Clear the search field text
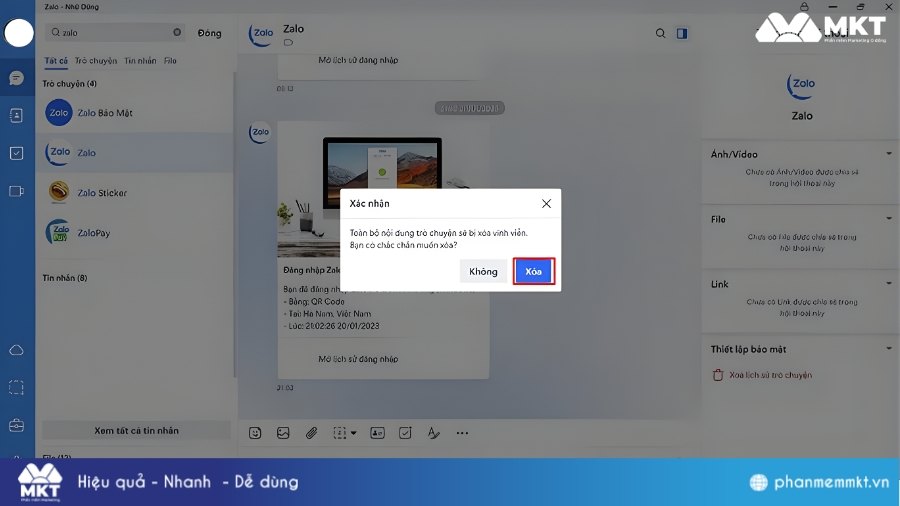 coord(177,32)
